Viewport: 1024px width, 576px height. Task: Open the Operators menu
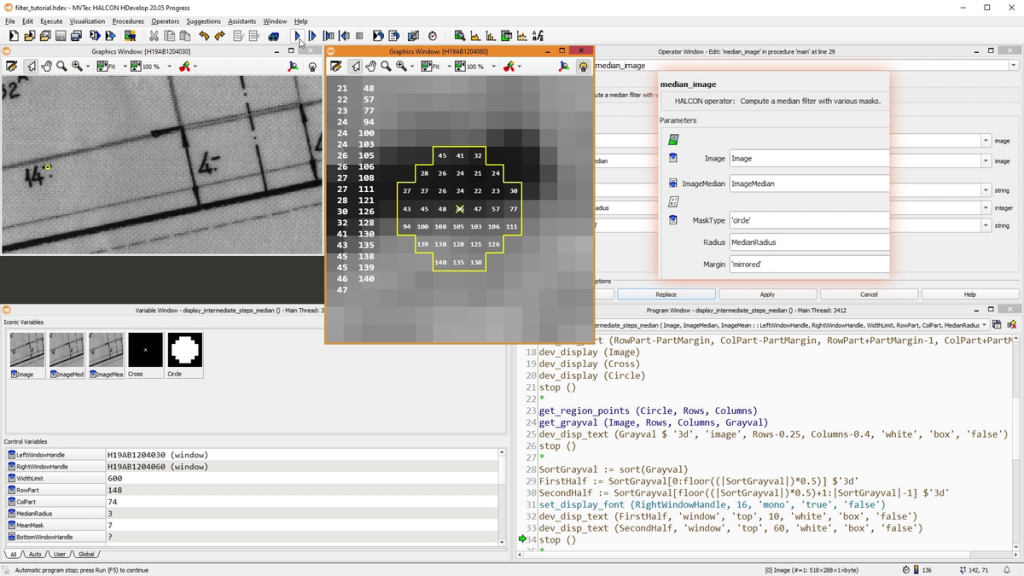(165, 21)
